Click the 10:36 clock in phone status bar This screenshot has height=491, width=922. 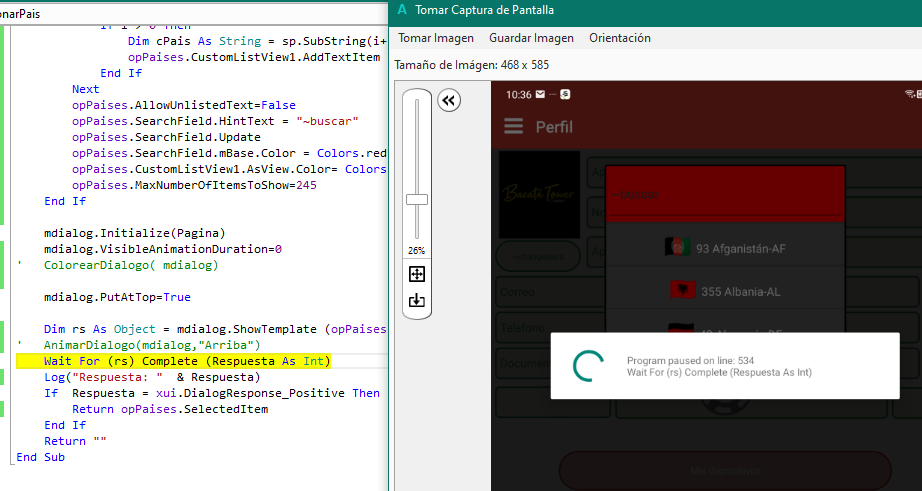pyautogui.click(x=519, y=95)
